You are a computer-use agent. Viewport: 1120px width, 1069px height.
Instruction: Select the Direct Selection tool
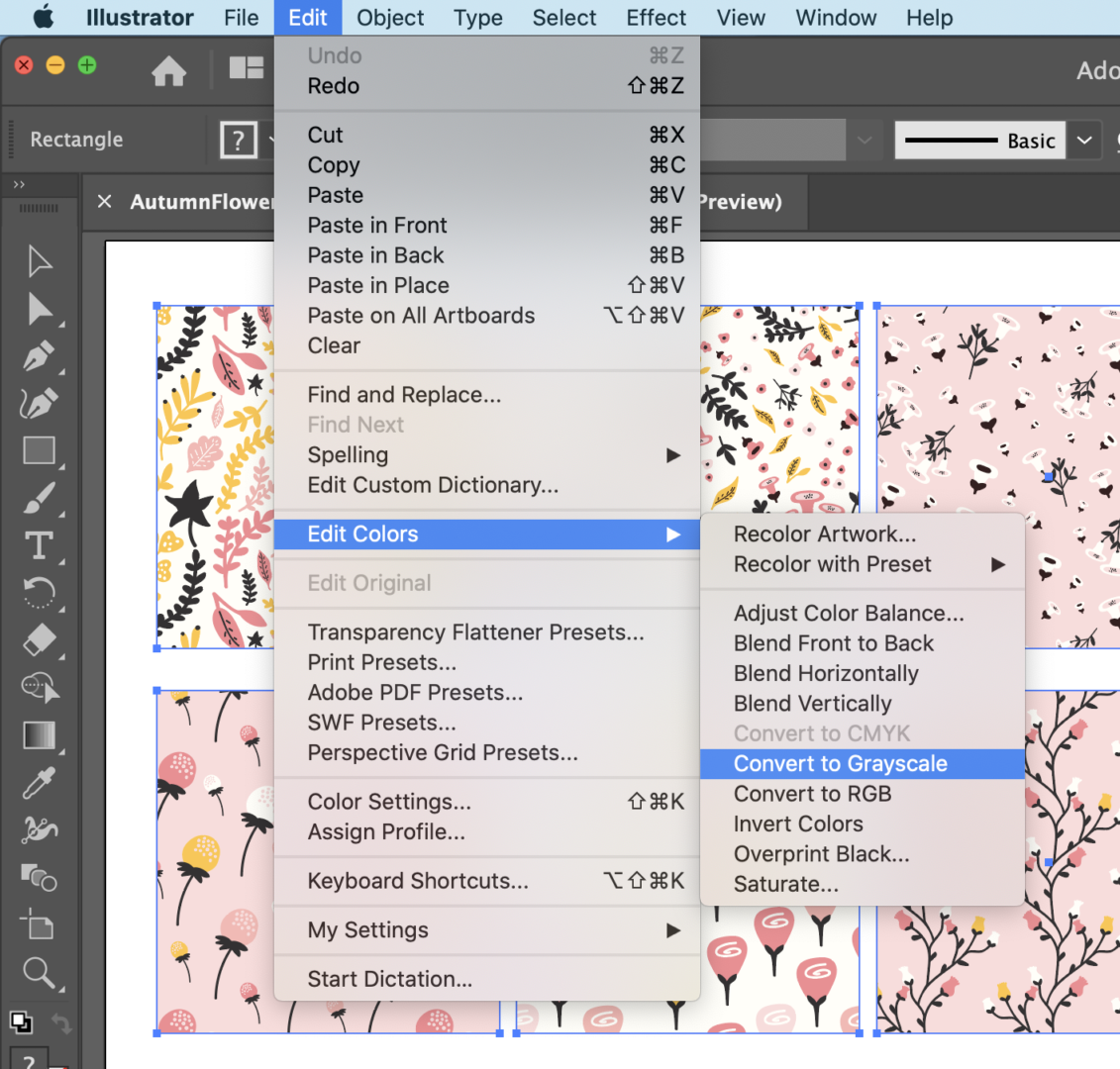click(40, 309)
